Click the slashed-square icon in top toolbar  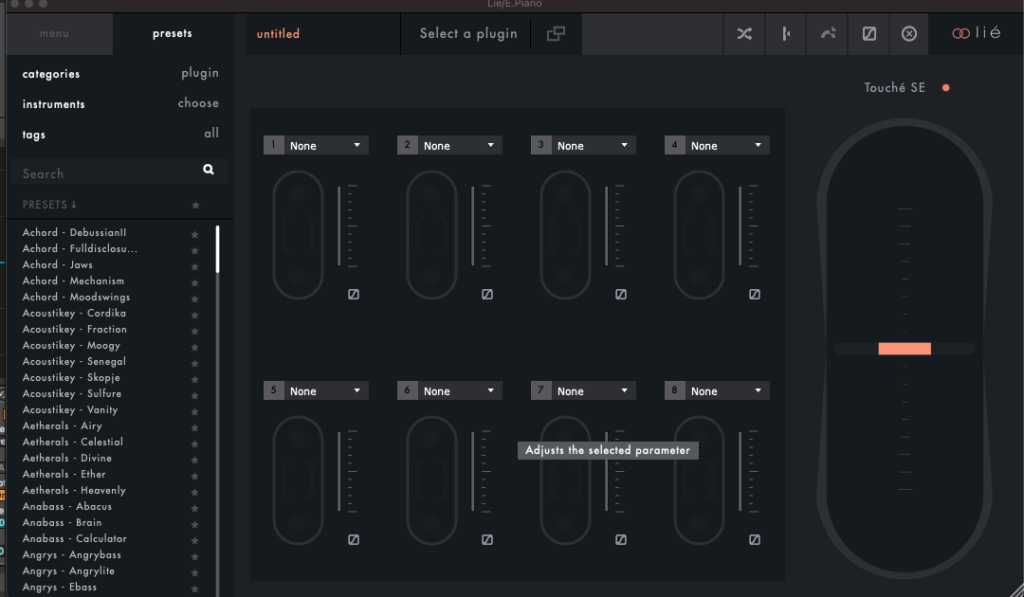pos(869,34)
